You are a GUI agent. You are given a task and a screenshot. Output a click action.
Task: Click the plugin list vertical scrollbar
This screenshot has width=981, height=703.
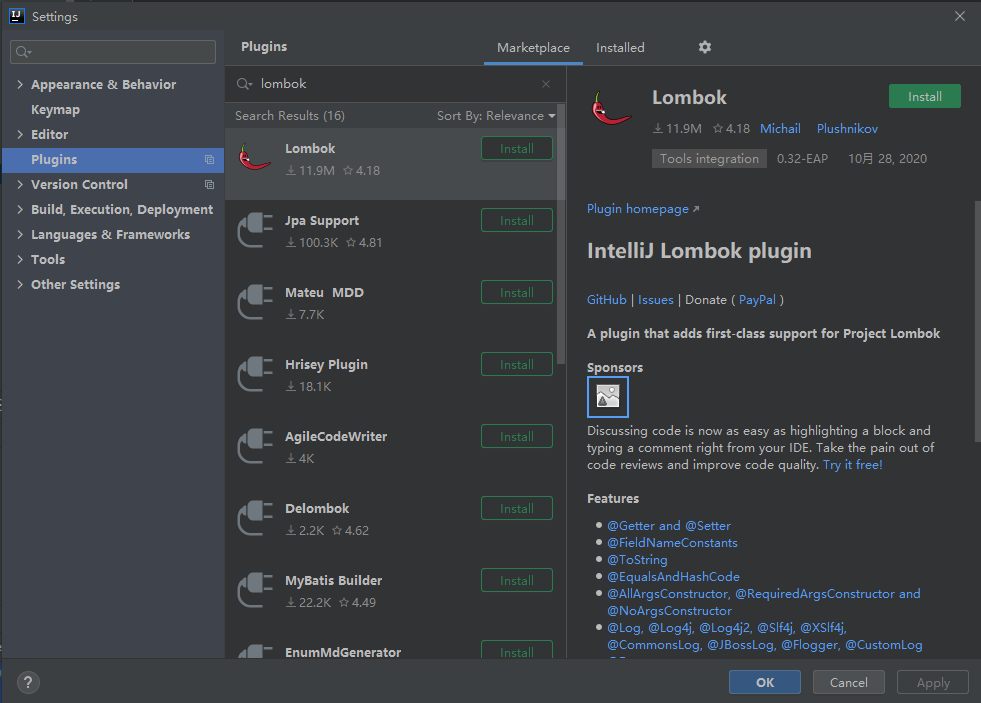click(x=561, y=235)
